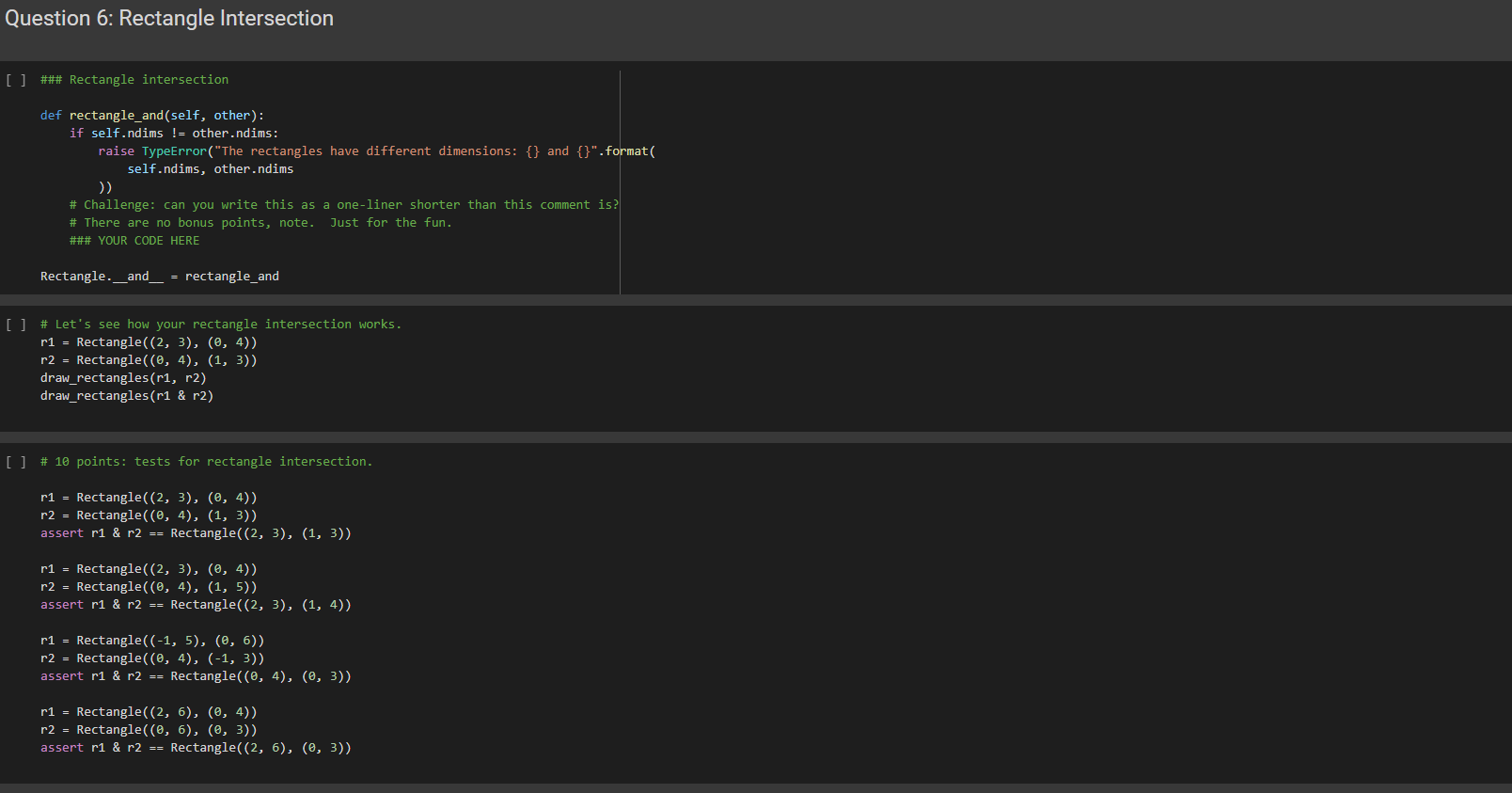Run the draw_rectangles demonstration cell
This screenshot has height=793, width=1512.
click(16, 325)
